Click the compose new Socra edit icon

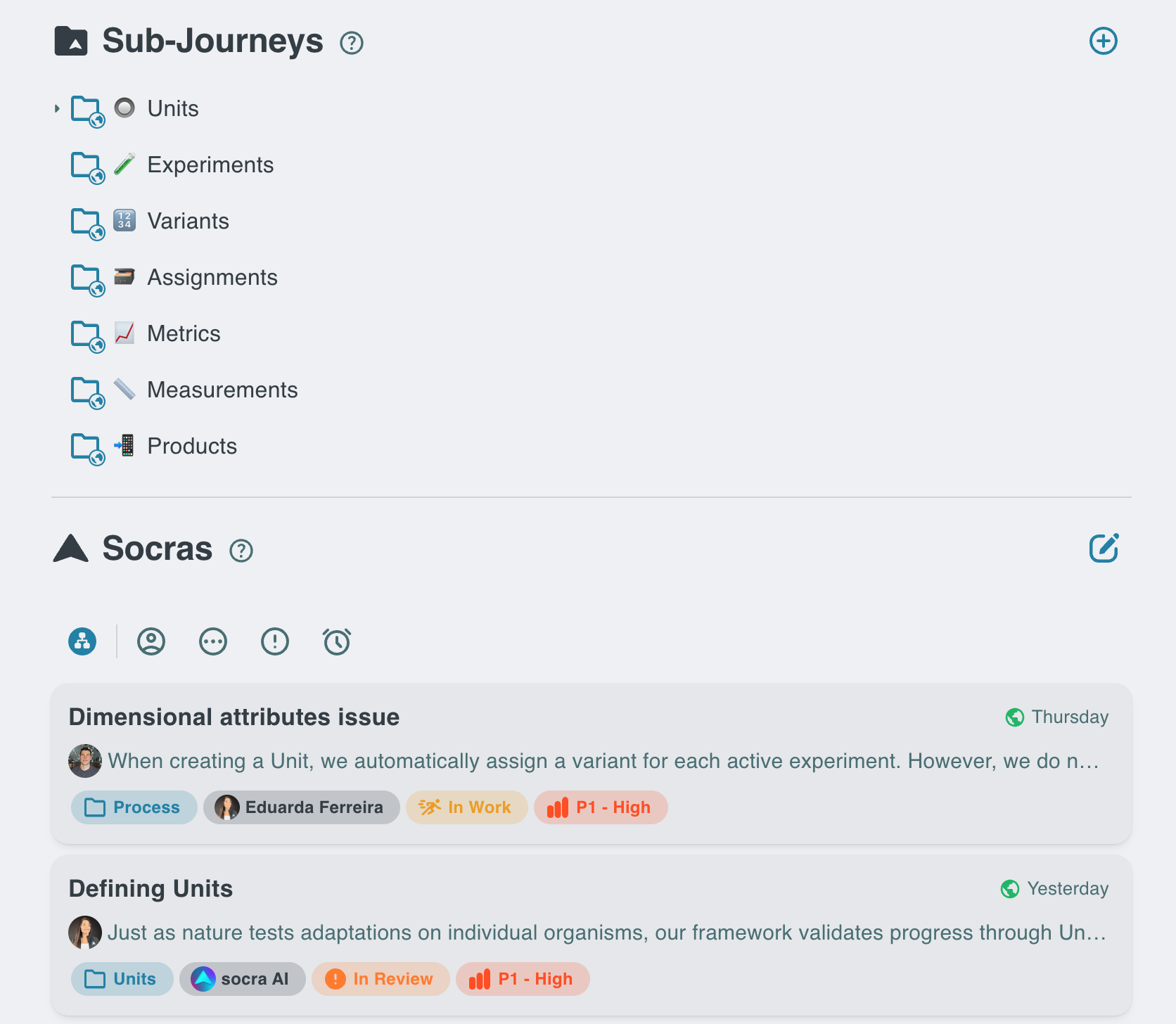[1104, 549]
